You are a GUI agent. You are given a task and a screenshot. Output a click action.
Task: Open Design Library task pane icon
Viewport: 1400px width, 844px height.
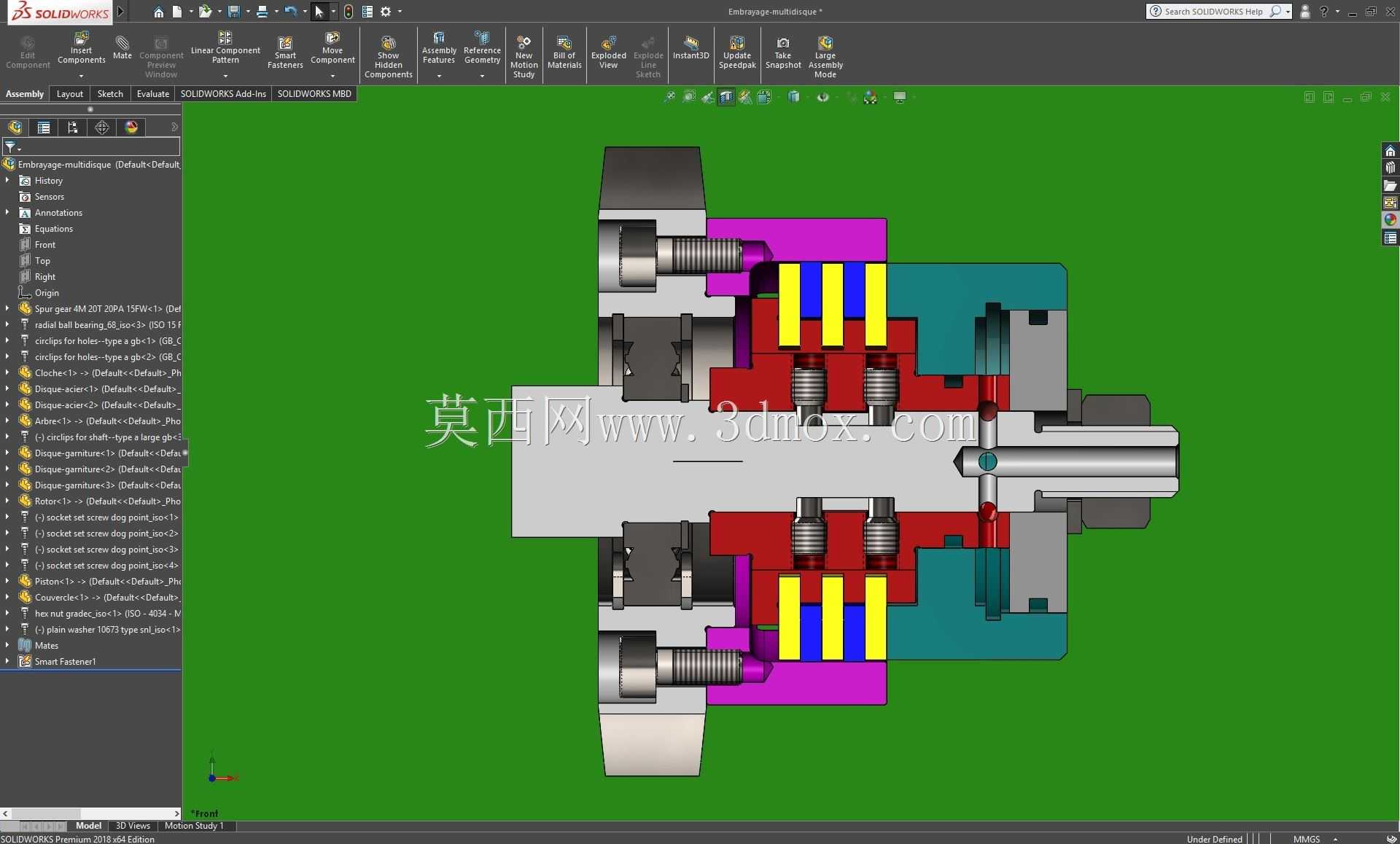(1391, 168)
